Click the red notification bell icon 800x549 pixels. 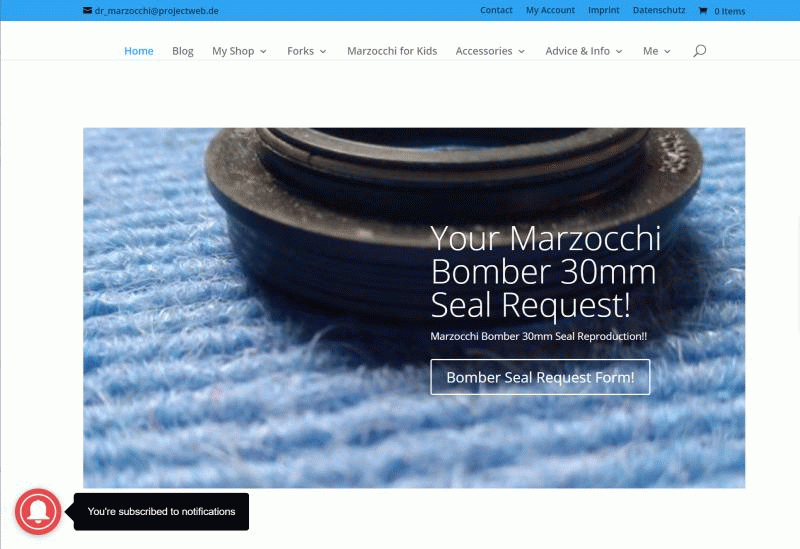[38, 512]
